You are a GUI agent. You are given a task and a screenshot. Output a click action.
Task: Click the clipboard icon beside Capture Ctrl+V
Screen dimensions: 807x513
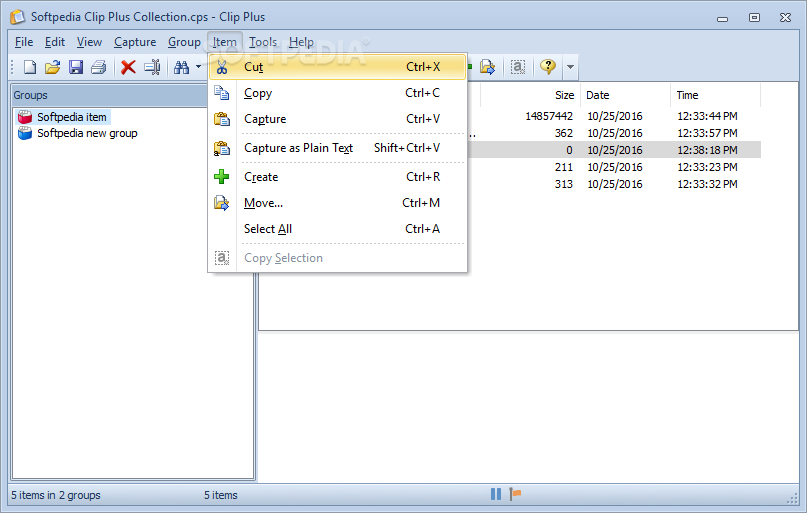click(x=222, y=119)
